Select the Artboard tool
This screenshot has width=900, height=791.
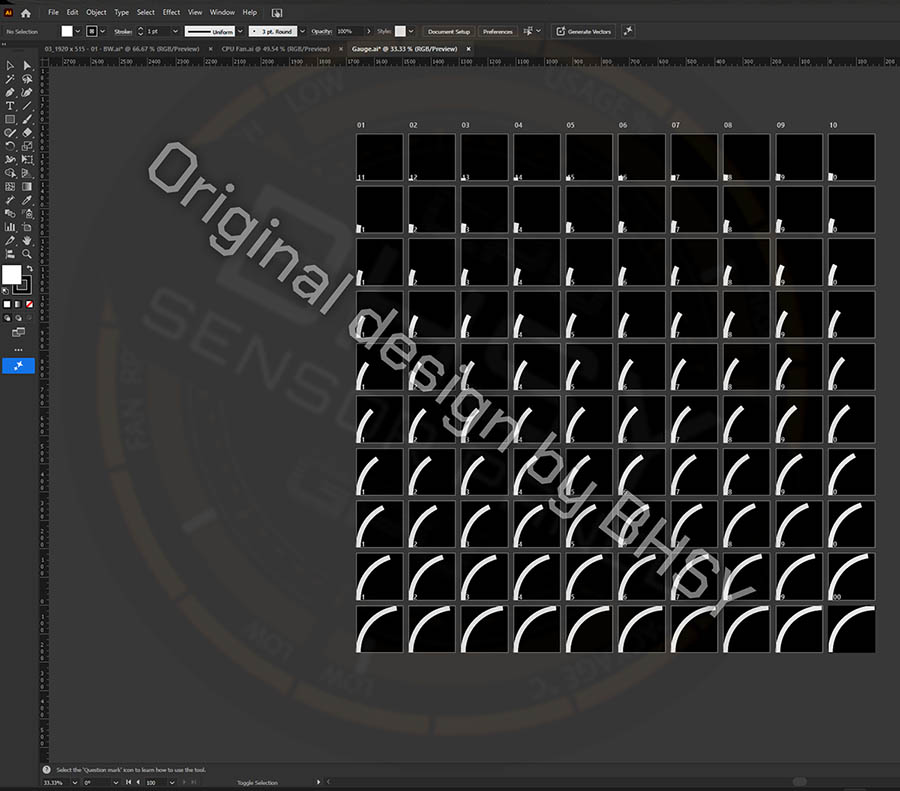pos(26,227)
